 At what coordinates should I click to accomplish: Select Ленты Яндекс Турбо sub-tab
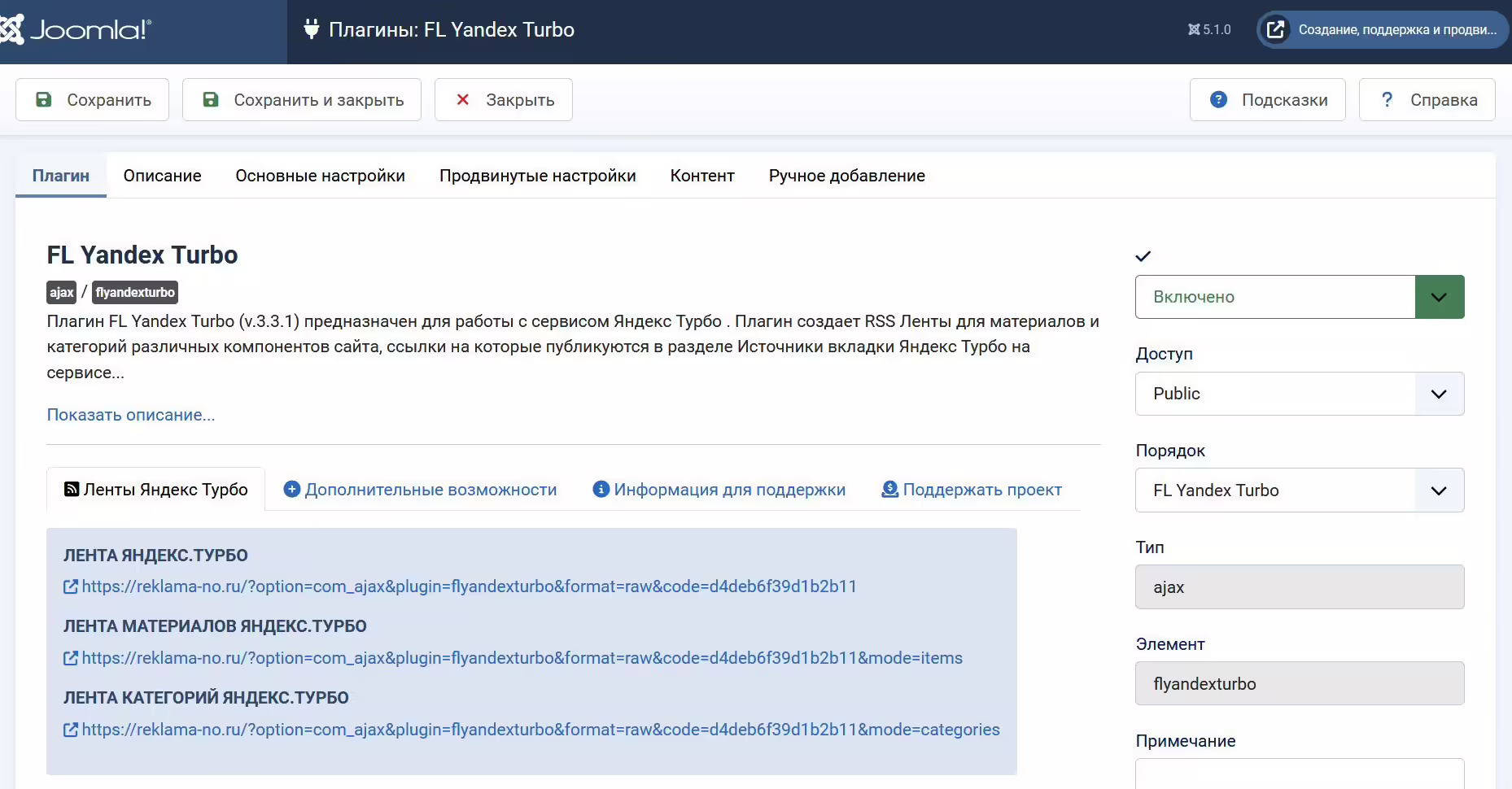point(156,490)
